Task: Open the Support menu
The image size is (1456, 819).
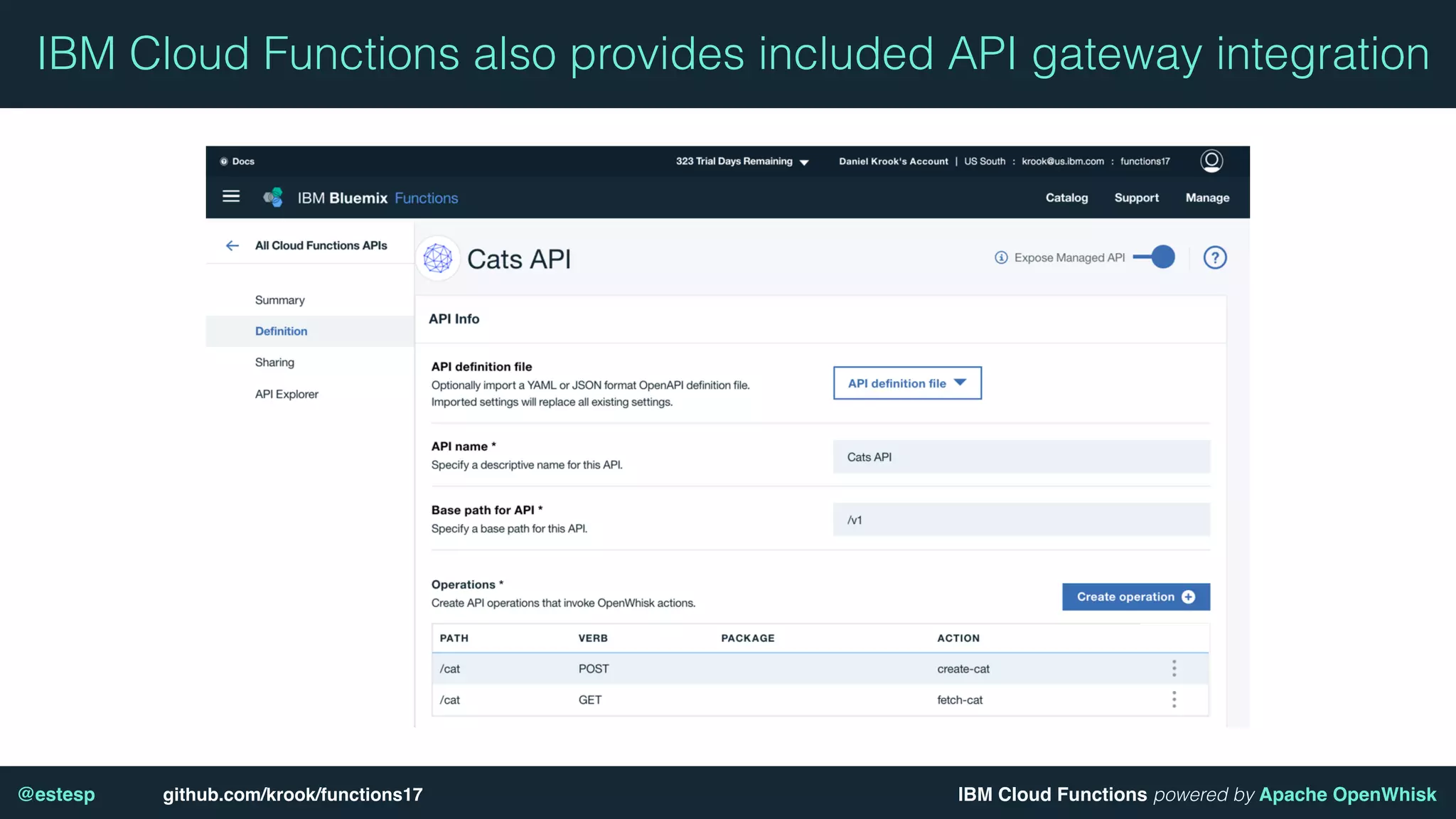Action: 1136,198
